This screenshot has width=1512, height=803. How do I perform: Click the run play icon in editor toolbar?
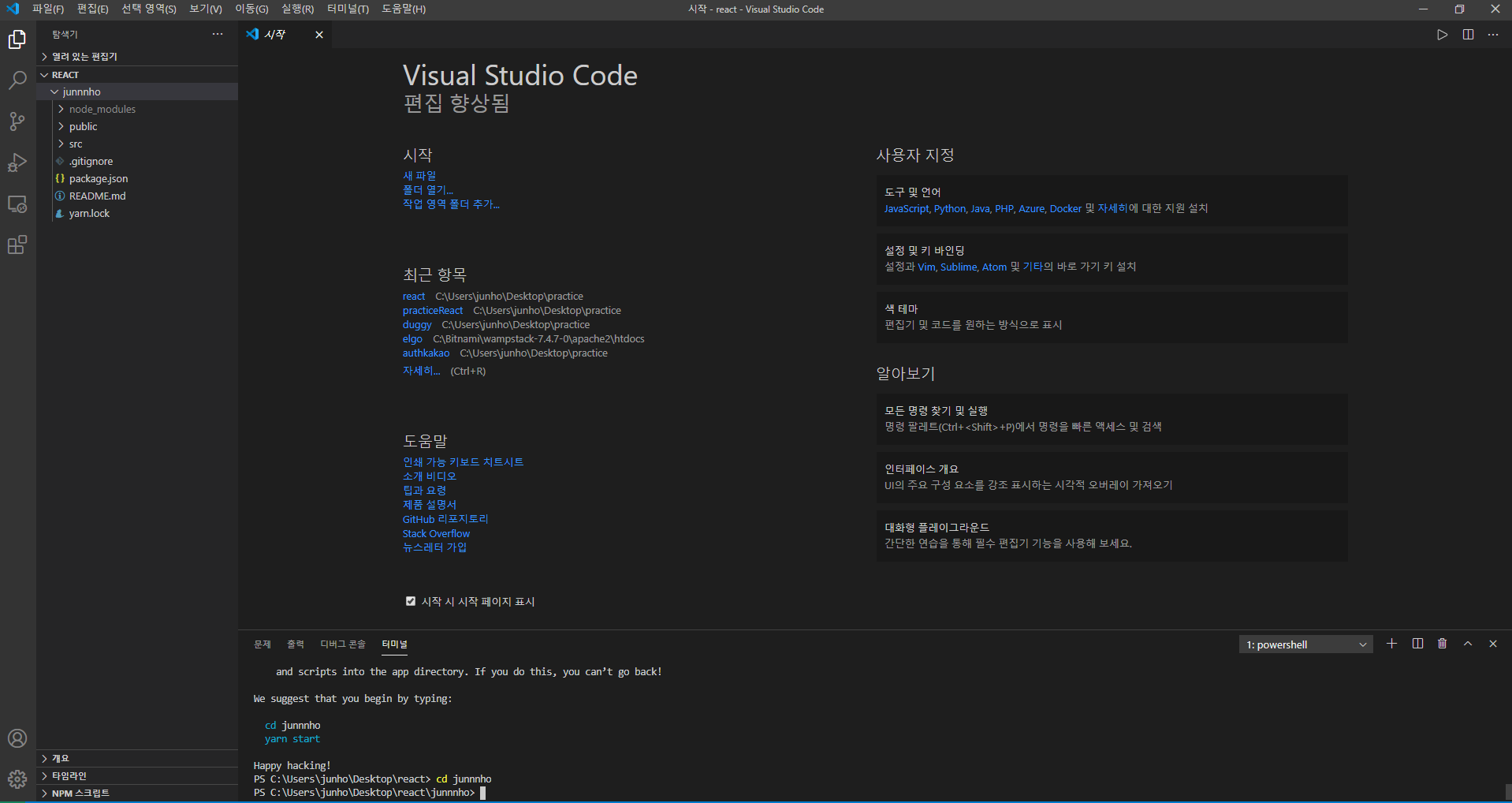point(1442,35)
